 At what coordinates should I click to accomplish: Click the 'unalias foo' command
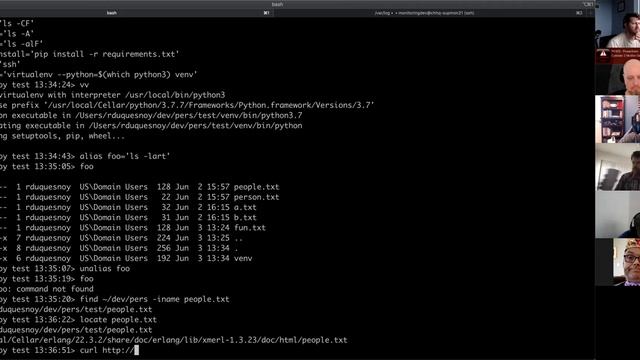point(105,269)
